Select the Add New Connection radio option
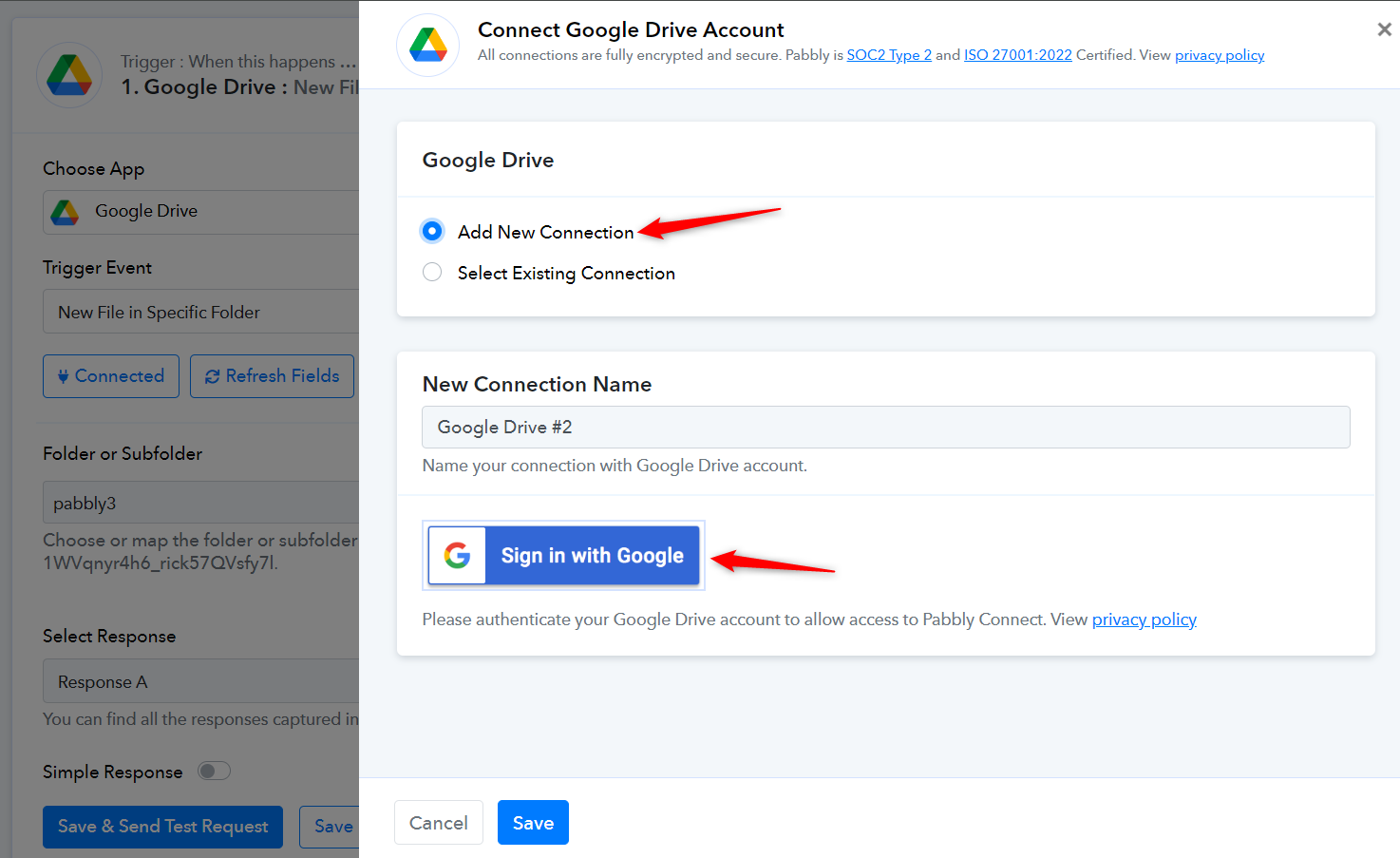1400x858 pixels. pyautogui.click(x=432, y=231)
